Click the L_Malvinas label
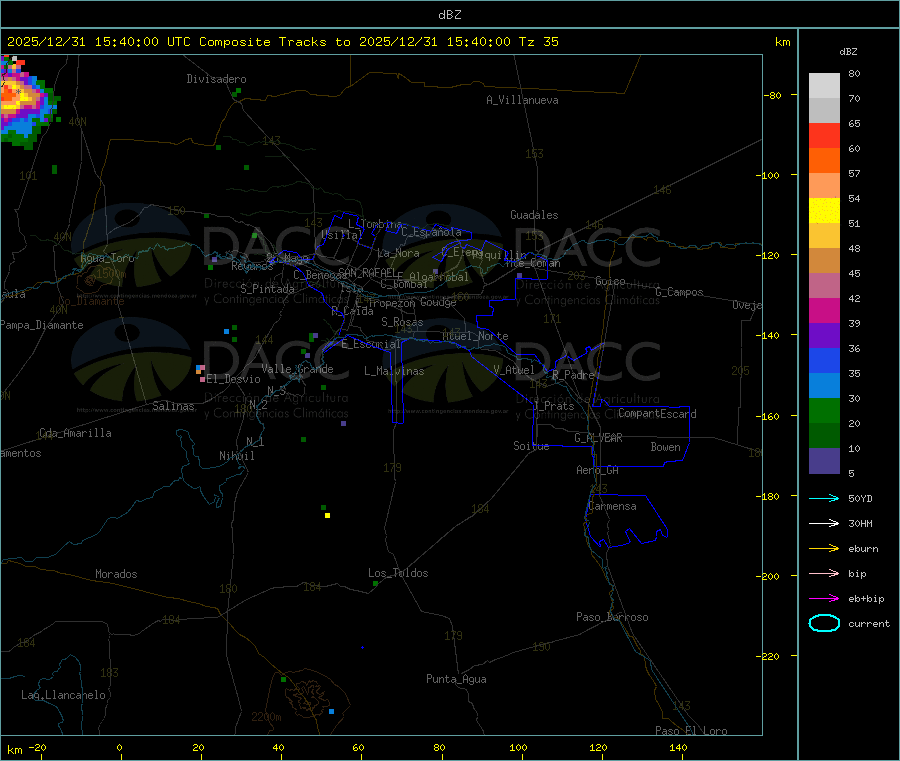Screen dimensions: 900x761 click(394, 371)
